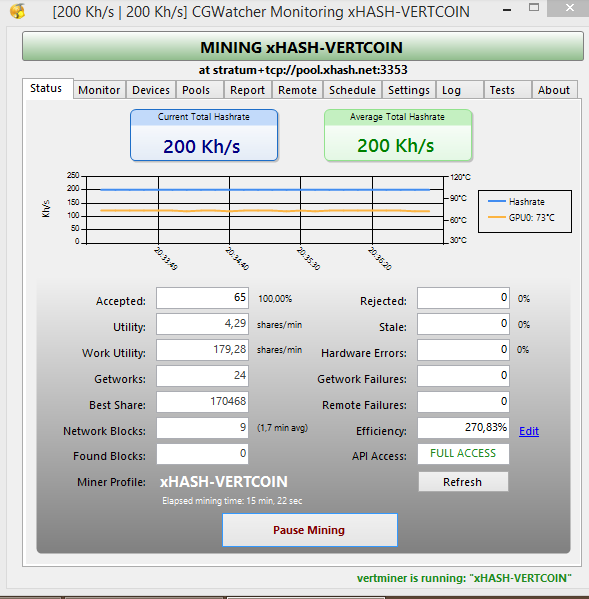Open the Devices tab
589x599 pixels.
(151, 90)
